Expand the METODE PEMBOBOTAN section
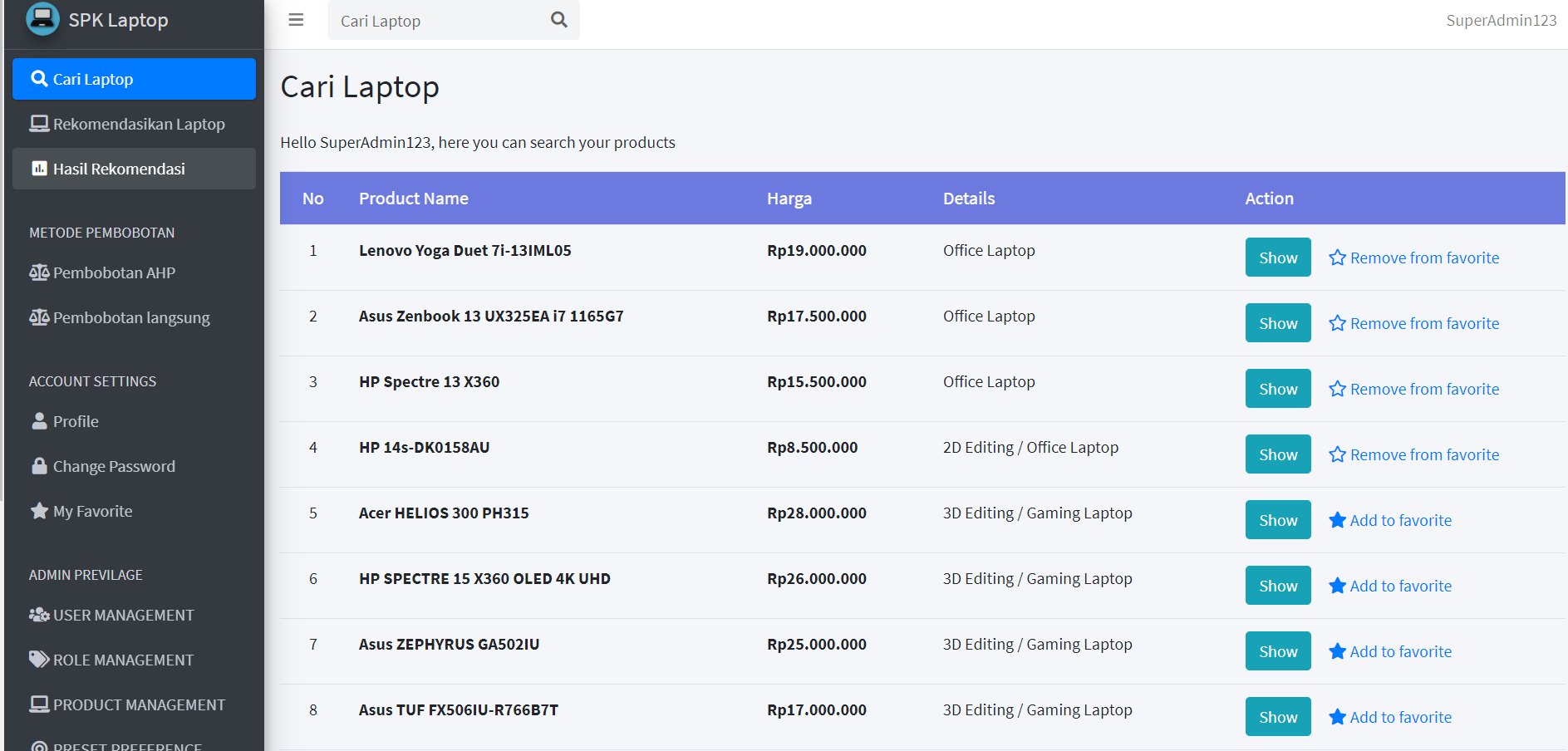Viewport: 1568px width, 751px height. (x=101, y=233)
